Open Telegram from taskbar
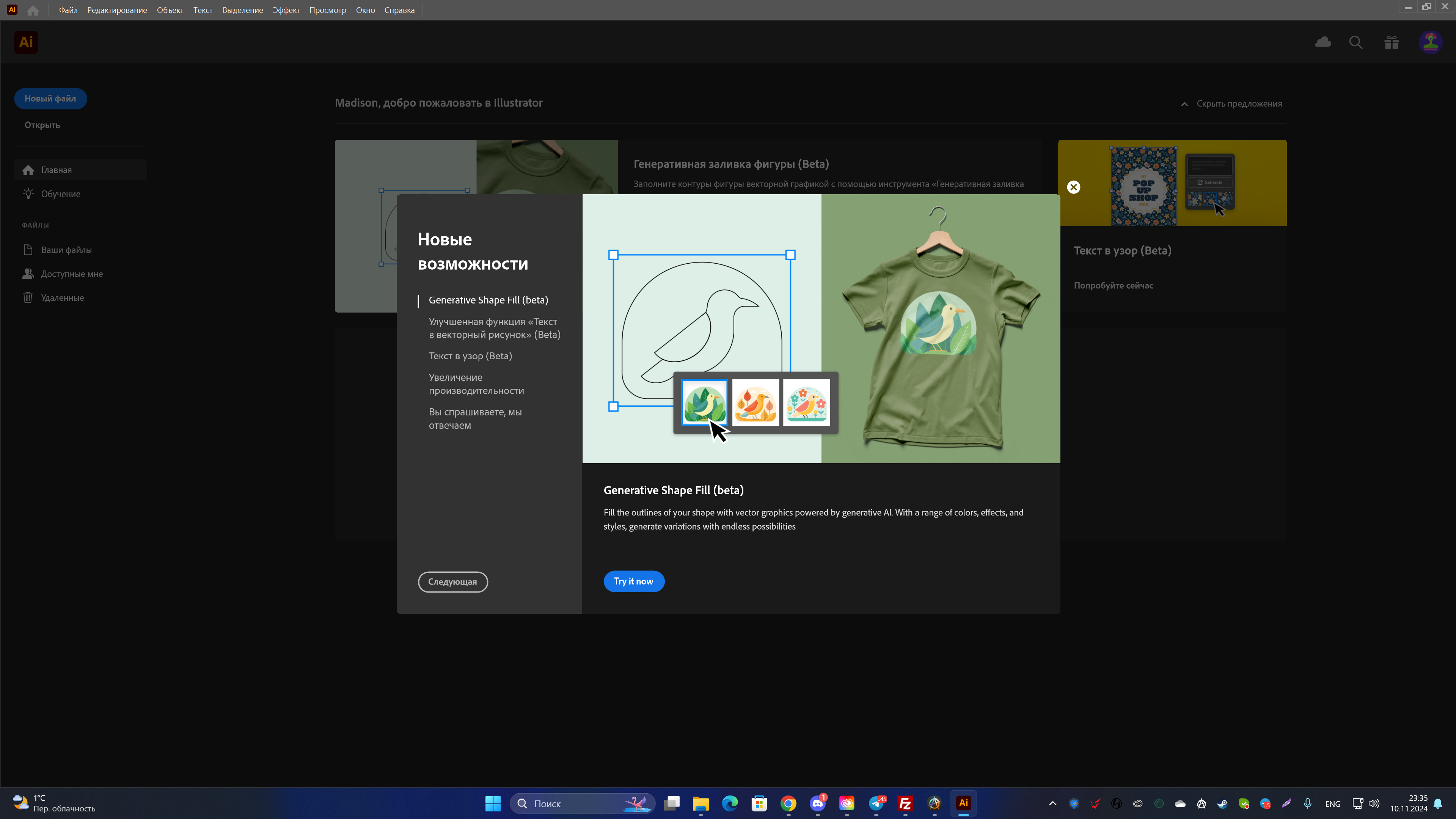 [x=876, y=803]
